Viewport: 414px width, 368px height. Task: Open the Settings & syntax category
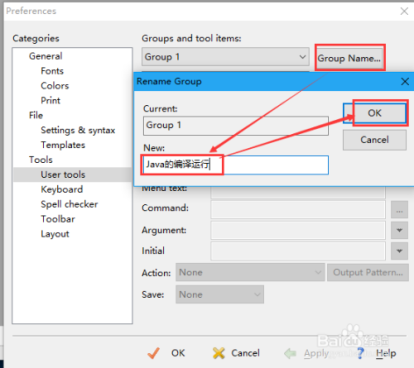tap(78, 130)
